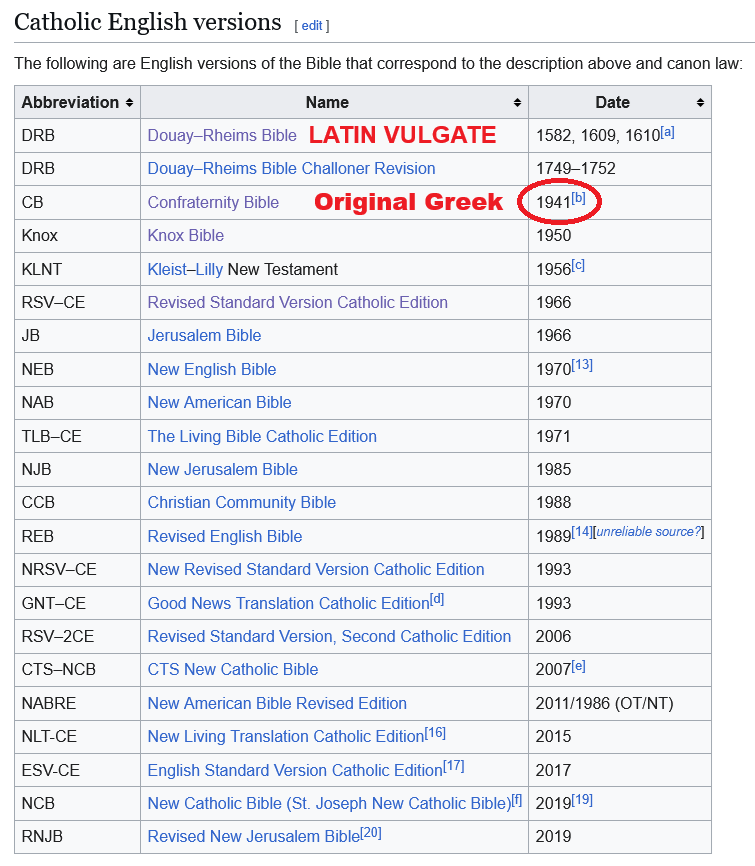The height and width of the screenshot is (866, 755).
Task: Select the 2015 date cell
Action: 620,736
